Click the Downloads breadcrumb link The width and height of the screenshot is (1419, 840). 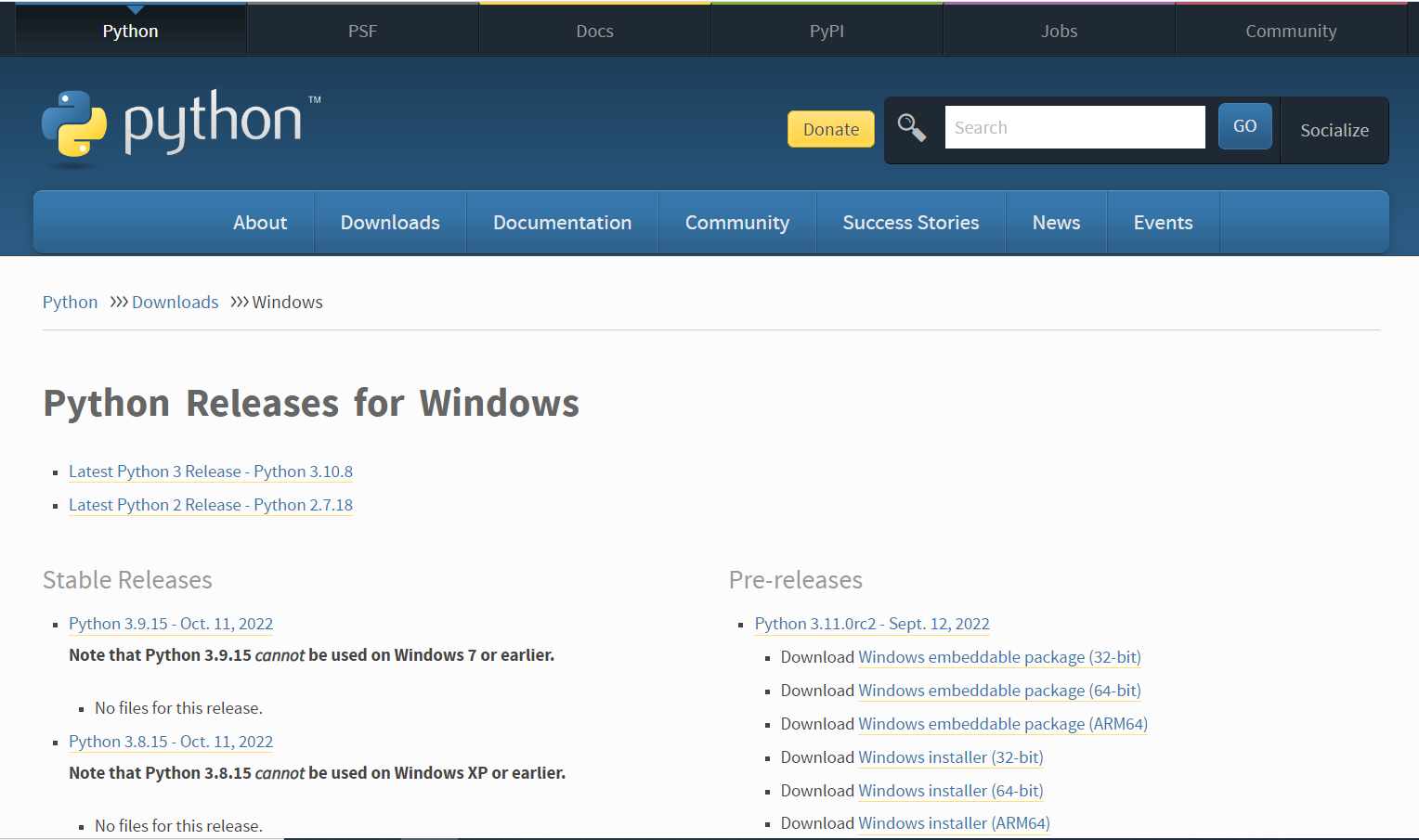[x=176, y=303]
